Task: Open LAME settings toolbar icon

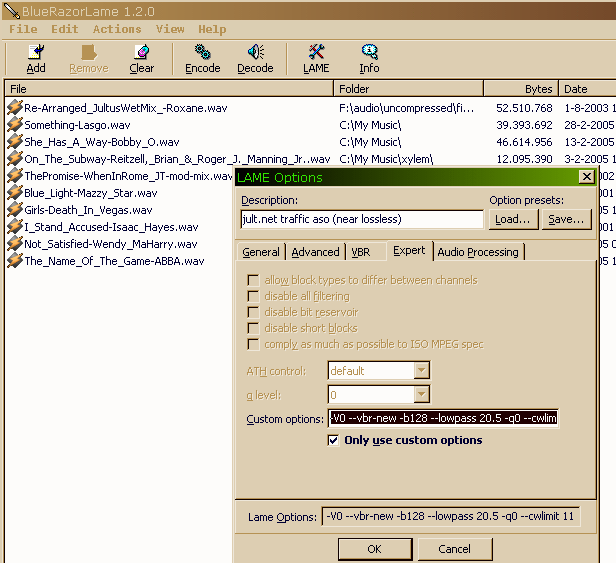Action: (x=316, y=52)
